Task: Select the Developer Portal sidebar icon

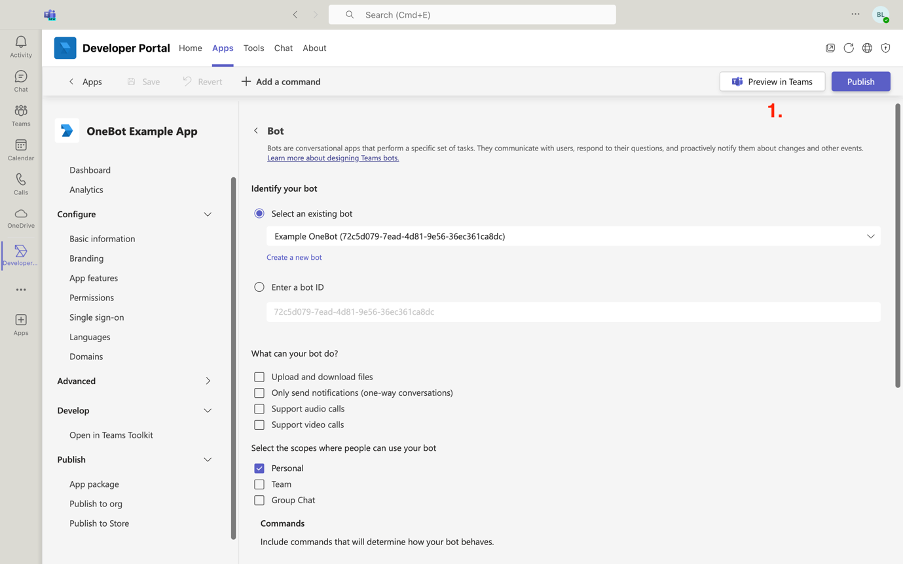Action: click(x=21, y=251)
